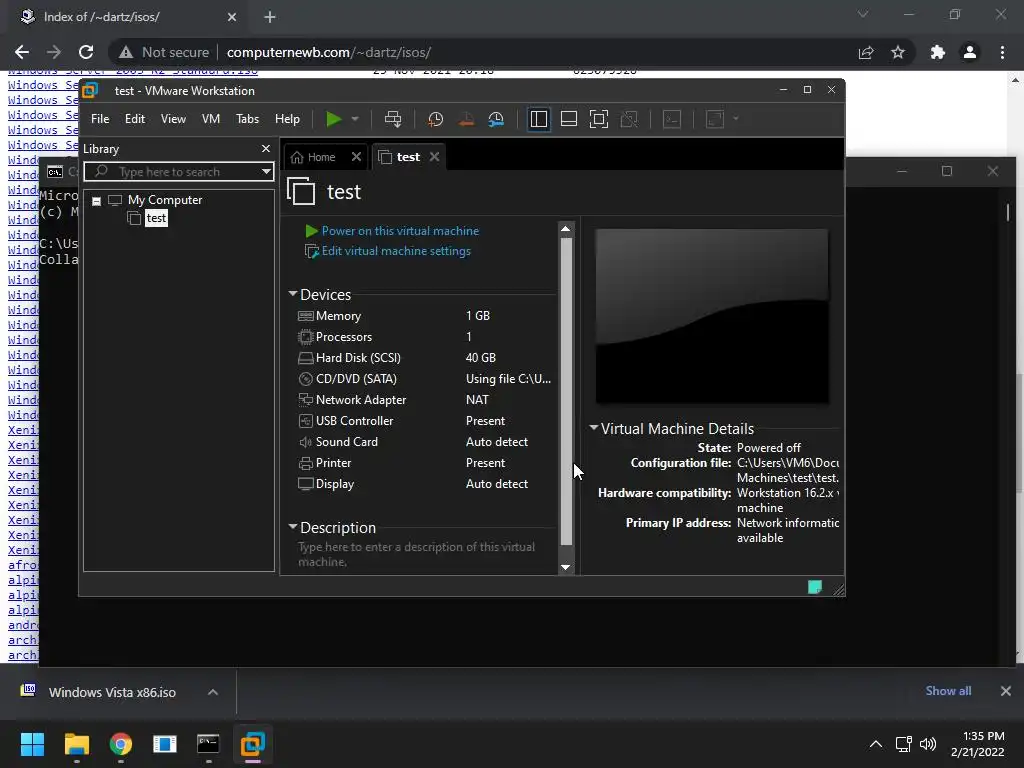This screenshot has width=1024, height=768.
Task: Click the stretch guest toolbar icon
Action: point(715,119)
